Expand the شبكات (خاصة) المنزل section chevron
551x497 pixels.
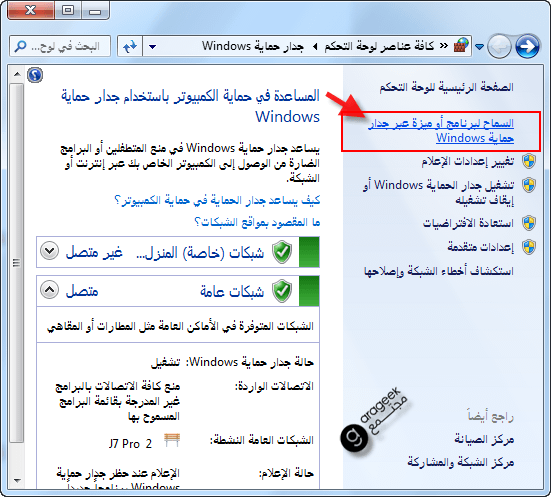click(49, 251)
